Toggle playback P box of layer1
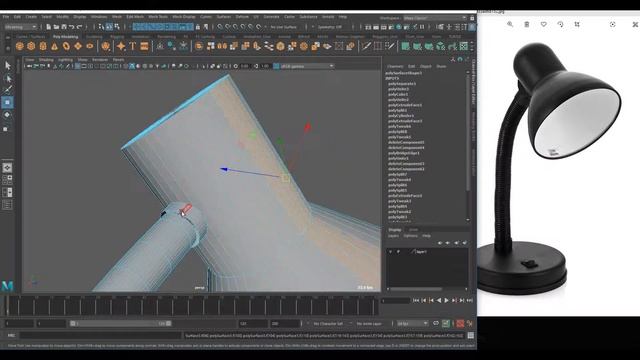The width and height of the screenshot is (640, 360). coord(398,252)
